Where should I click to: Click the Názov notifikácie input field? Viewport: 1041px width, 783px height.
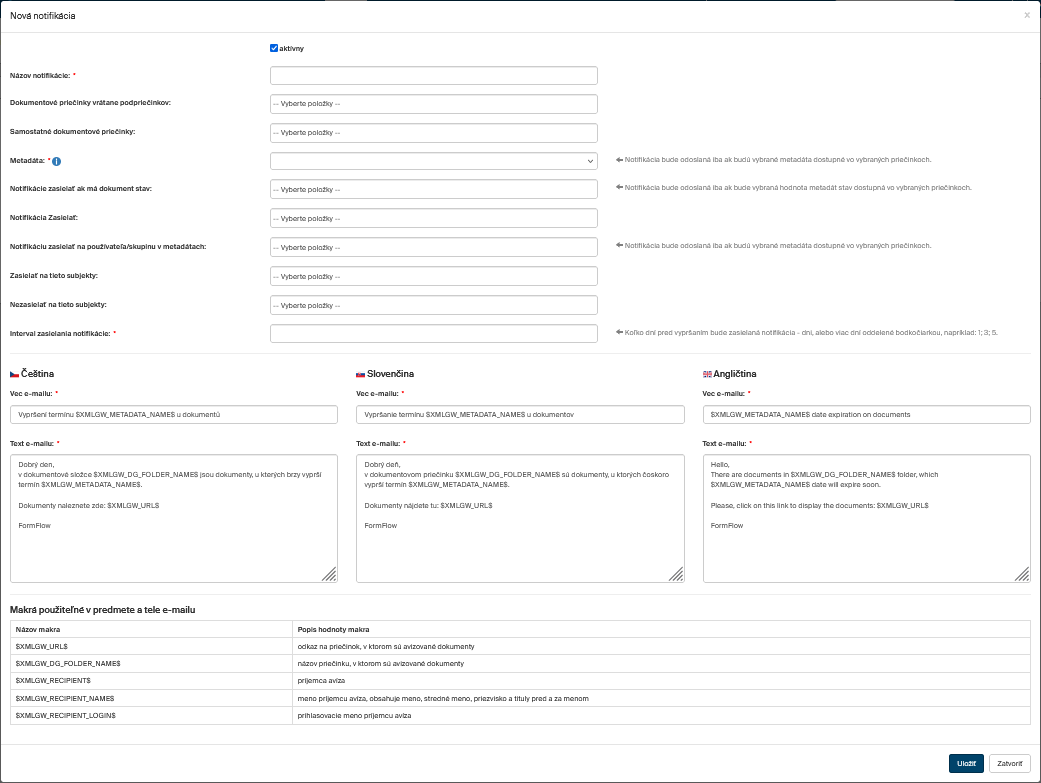tap(433, 76)
